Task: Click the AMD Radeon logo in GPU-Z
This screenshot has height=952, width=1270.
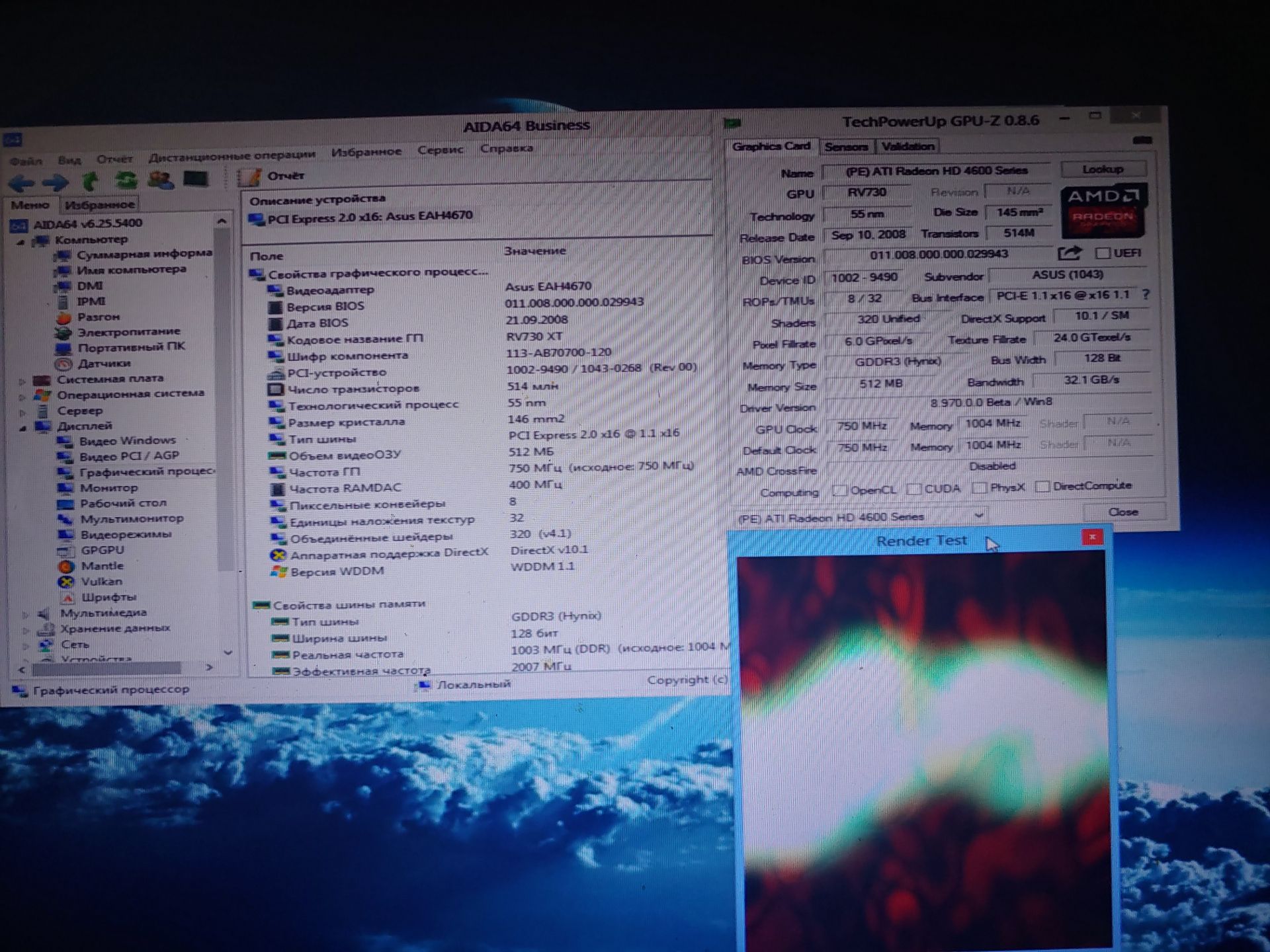Action: 1103,211
